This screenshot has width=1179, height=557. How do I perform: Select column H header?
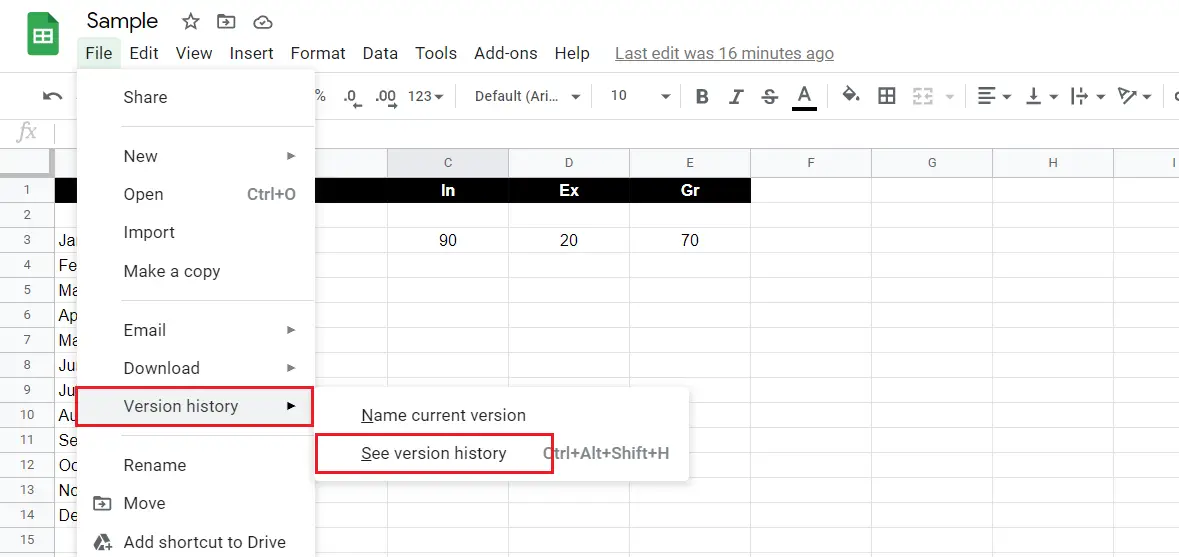[1053, 162]
